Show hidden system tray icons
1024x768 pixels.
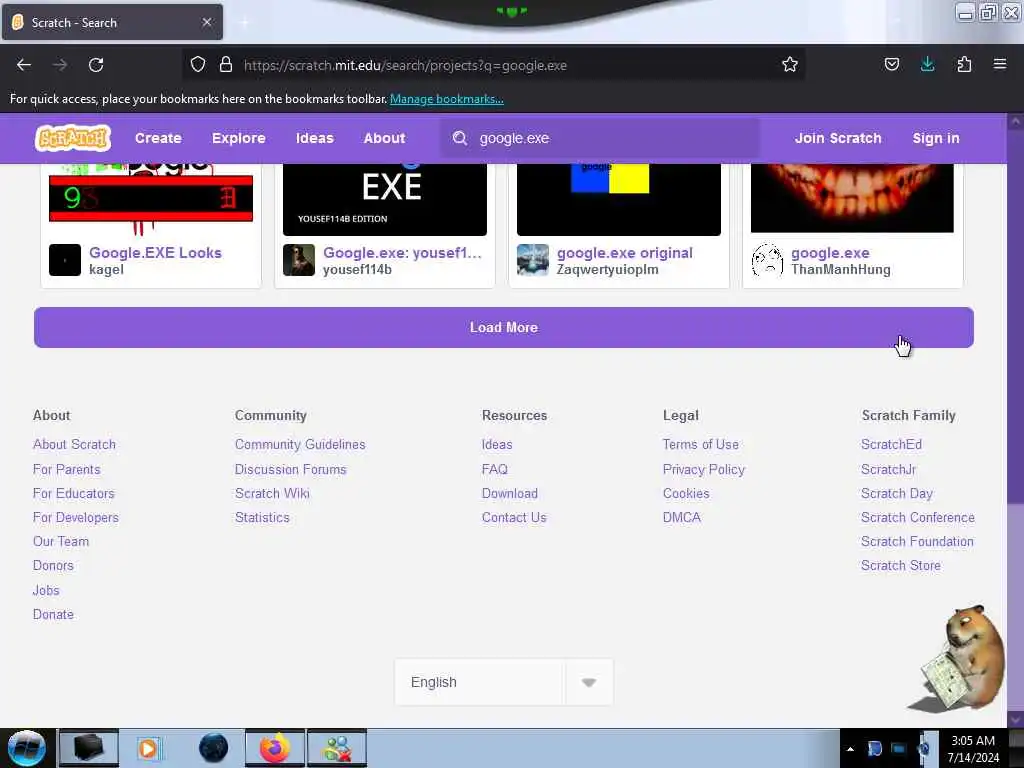(x=850, y=749)
